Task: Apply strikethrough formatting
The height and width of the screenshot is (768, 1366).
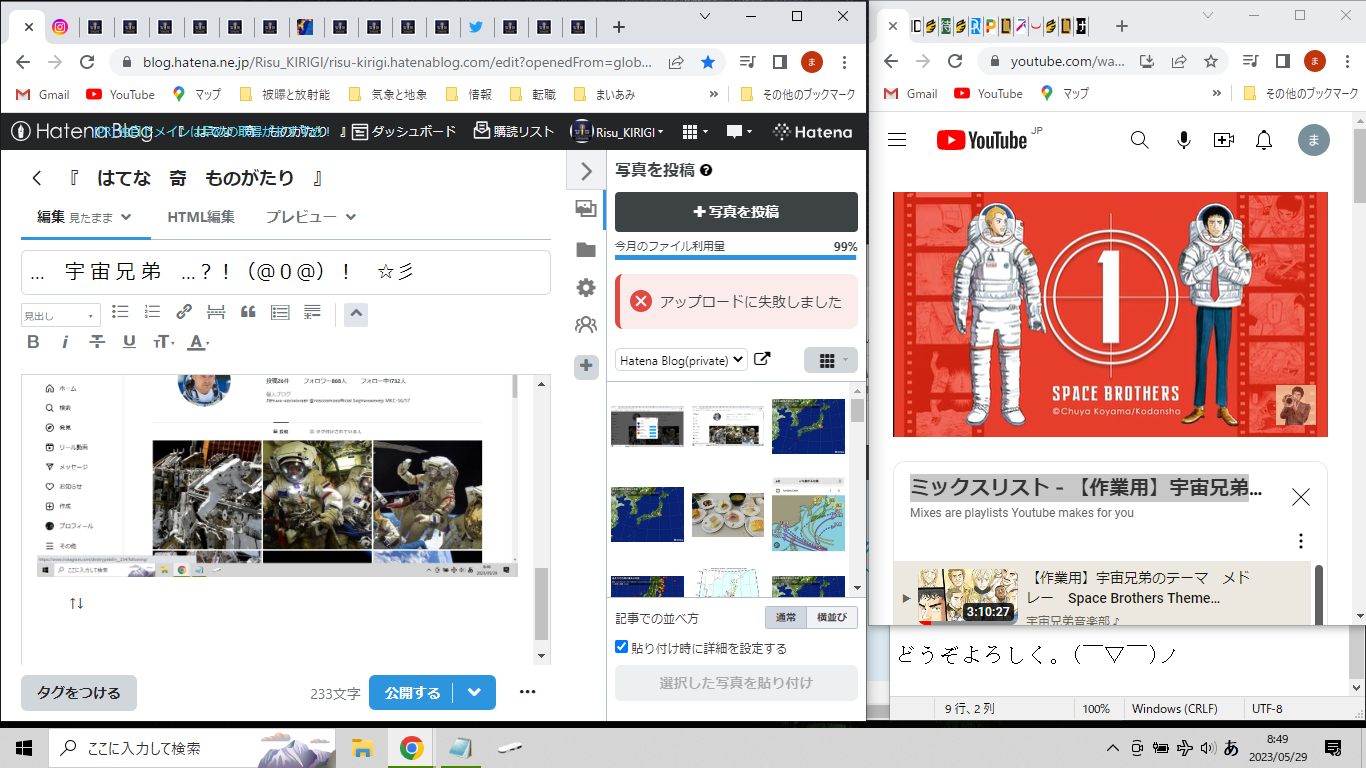Action: point(97,342)
